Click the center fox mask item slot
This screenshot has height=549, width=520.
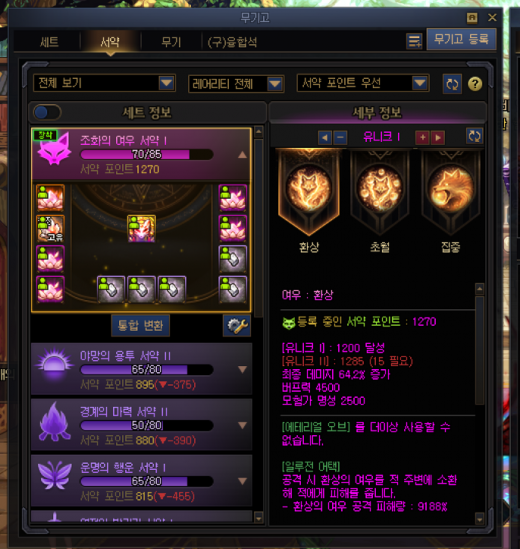pos(141,229)
